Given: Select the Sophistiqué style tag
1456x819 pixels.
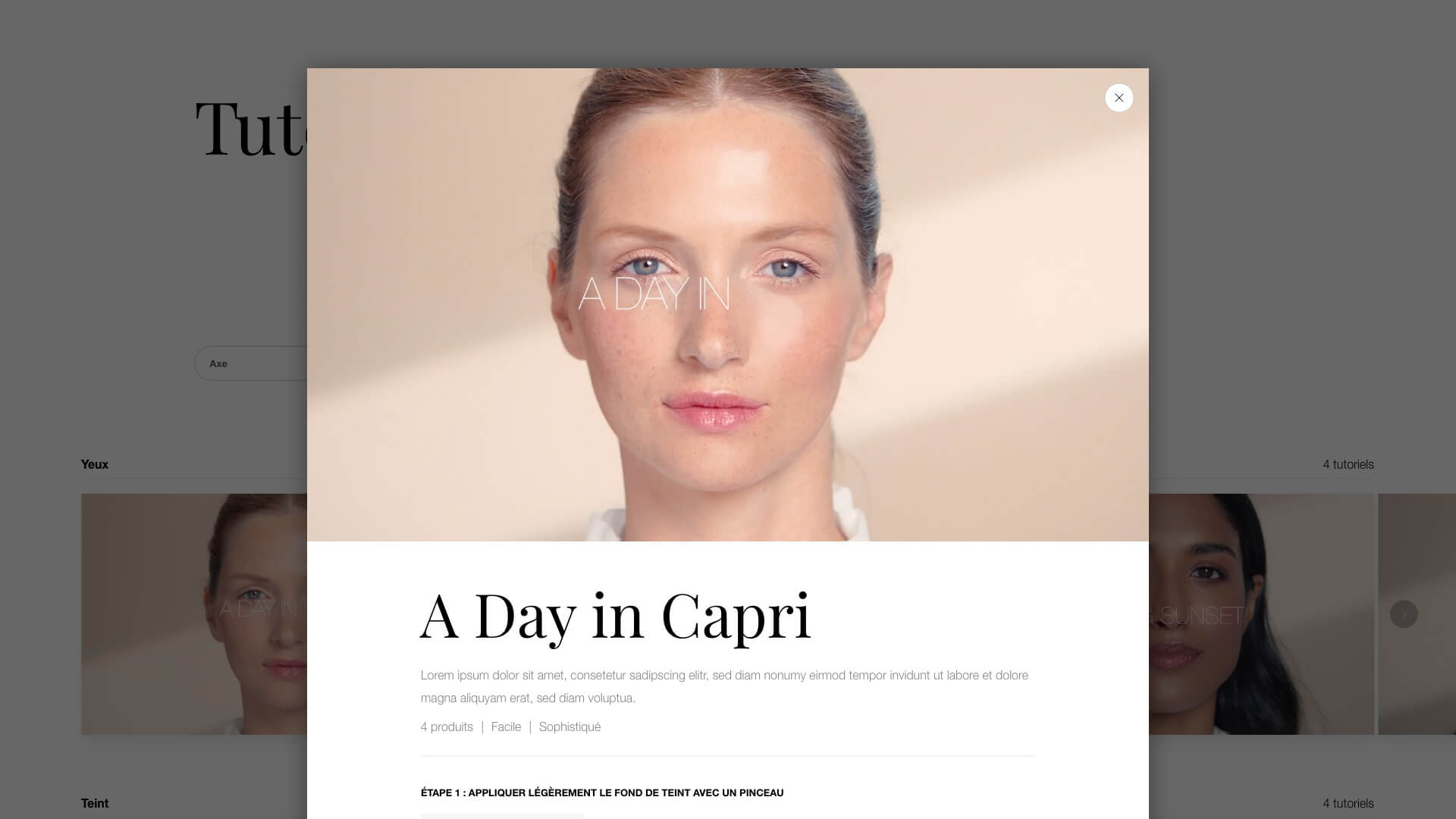Looking at the screenshot, I should 570,726.
